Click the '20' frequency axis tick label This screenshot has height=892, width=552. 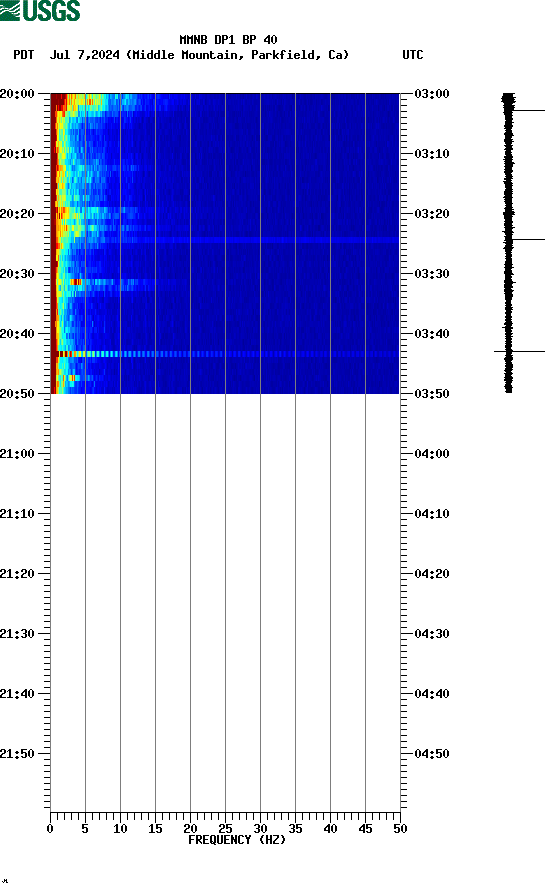[190, 829]
